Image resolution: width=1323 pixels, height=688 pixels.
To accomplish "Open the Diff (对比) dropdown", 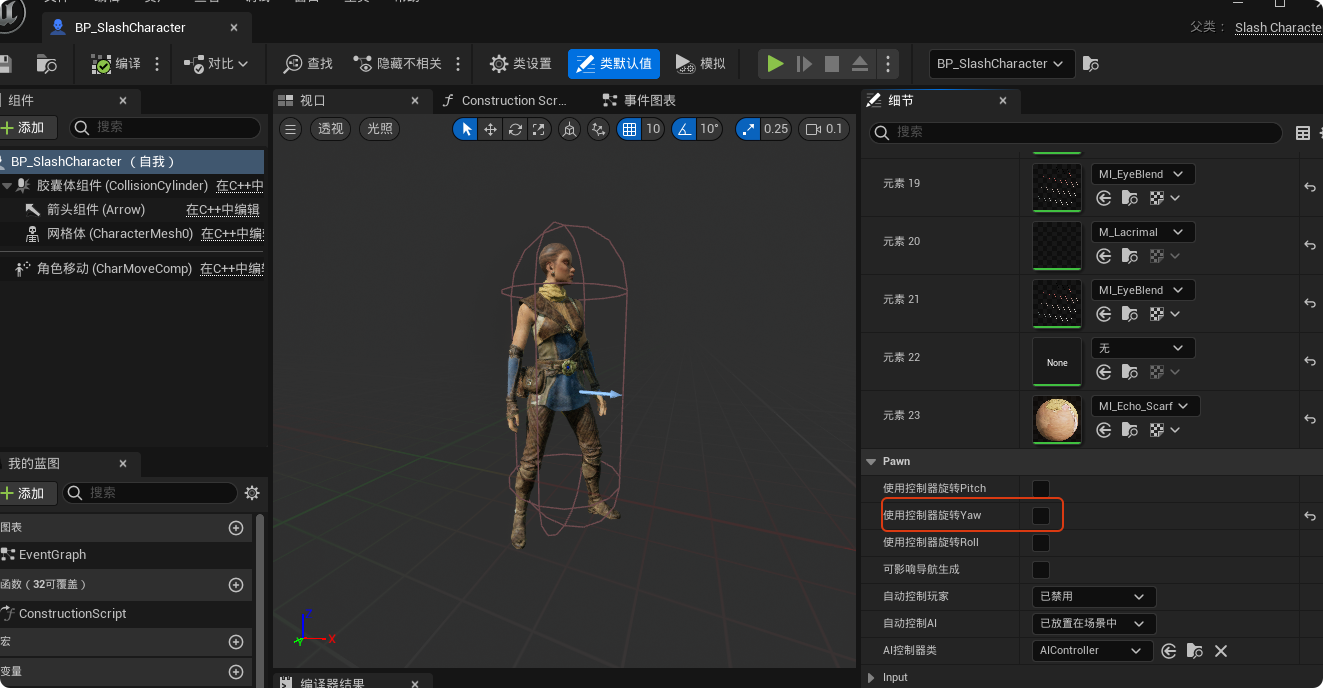I will pyautogui.click(x=216, y=64).
